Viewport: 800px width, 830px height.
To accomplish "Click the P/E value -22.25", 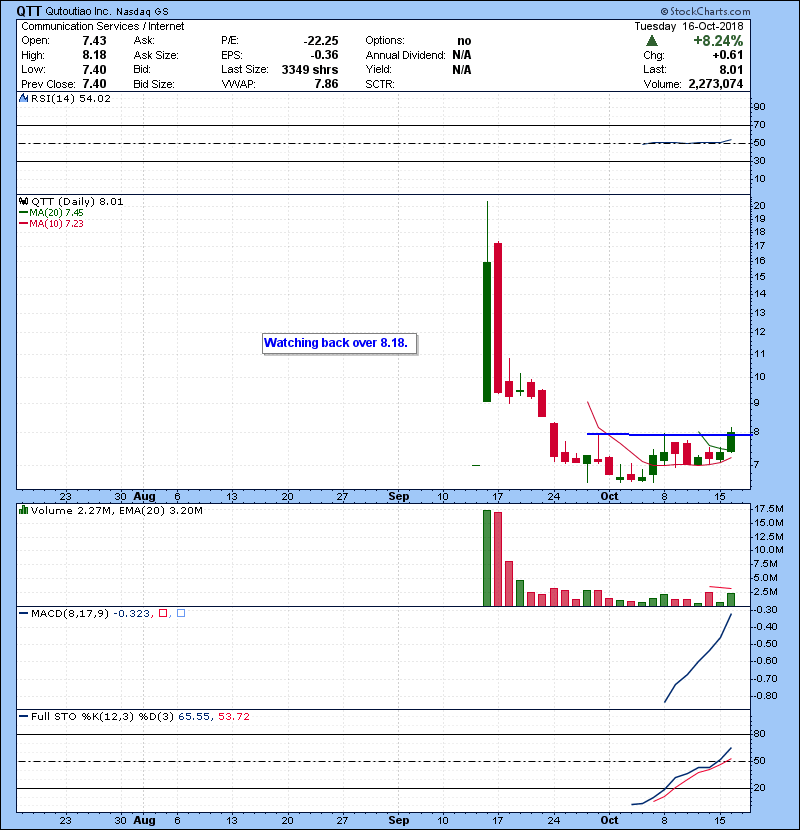I will pos(321,41).
